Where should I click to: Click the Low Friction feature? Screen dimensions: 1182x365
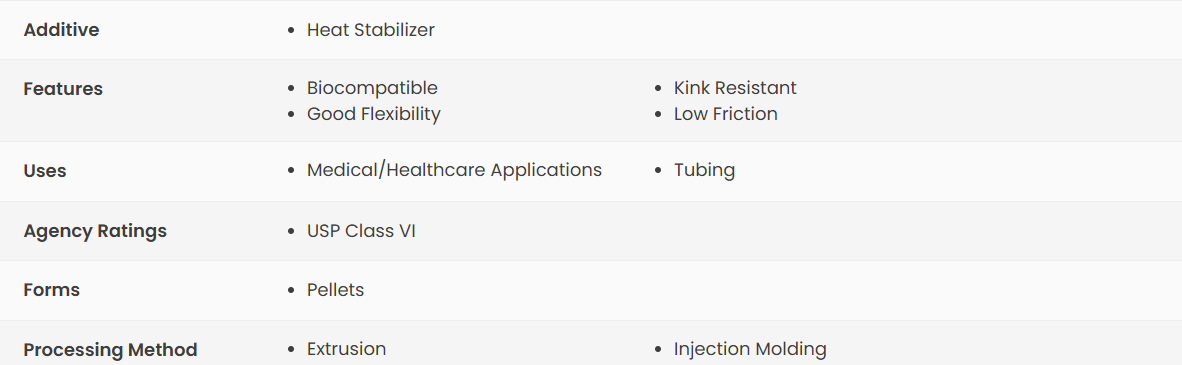click(x=726, y=114)
